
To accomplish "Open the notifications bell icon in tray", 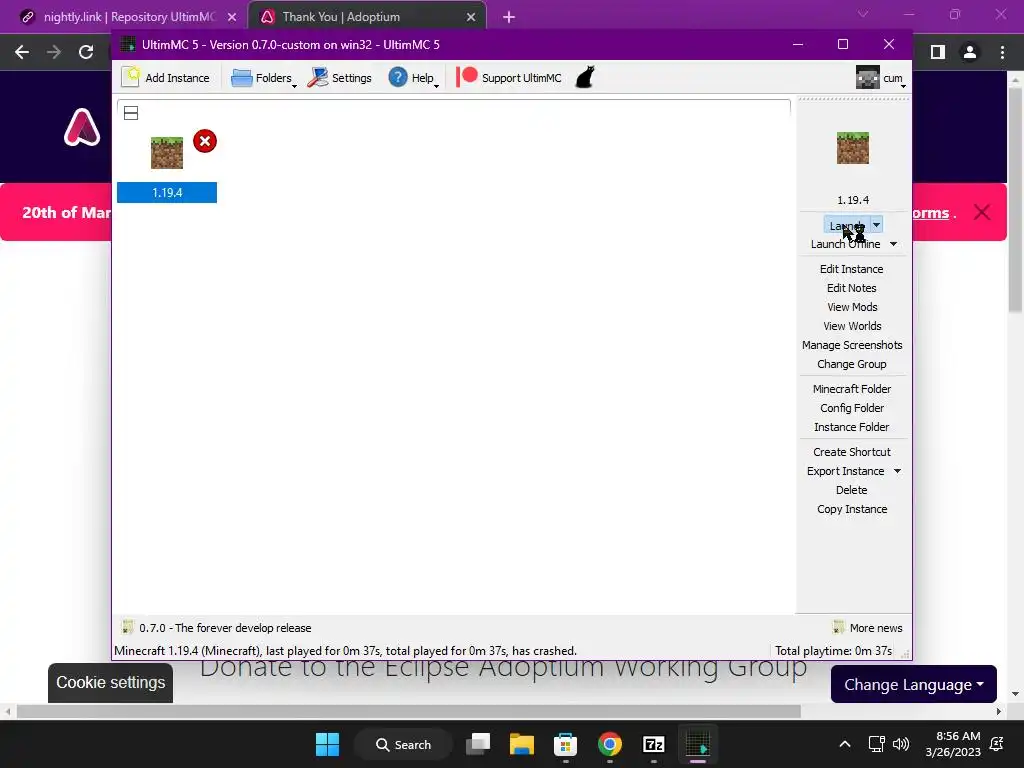I will [x=997, y=744].
